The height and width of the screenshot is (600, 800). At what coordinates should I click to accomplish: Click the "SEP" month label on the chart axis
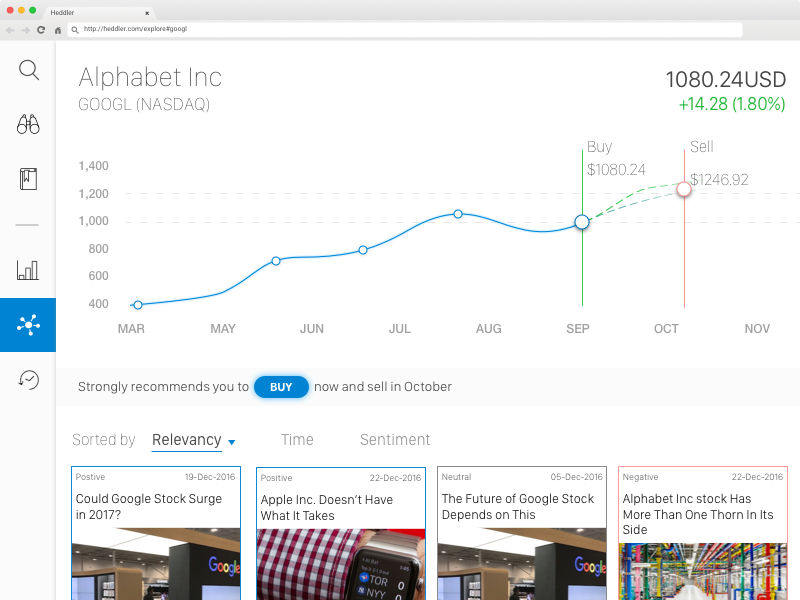578,329
